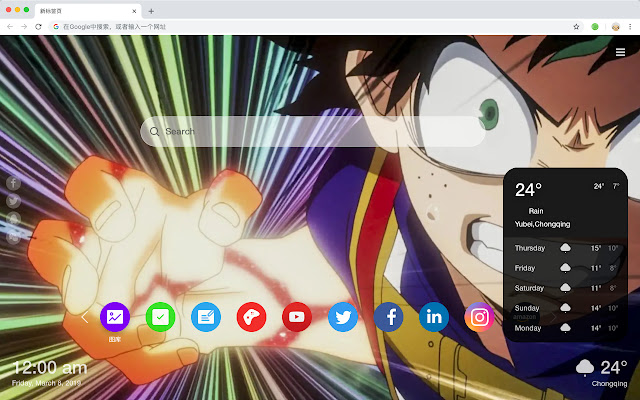The width and height of the screenshot is (640, 400).
Task: Click the Rain condition label
Action: point(536,211)
